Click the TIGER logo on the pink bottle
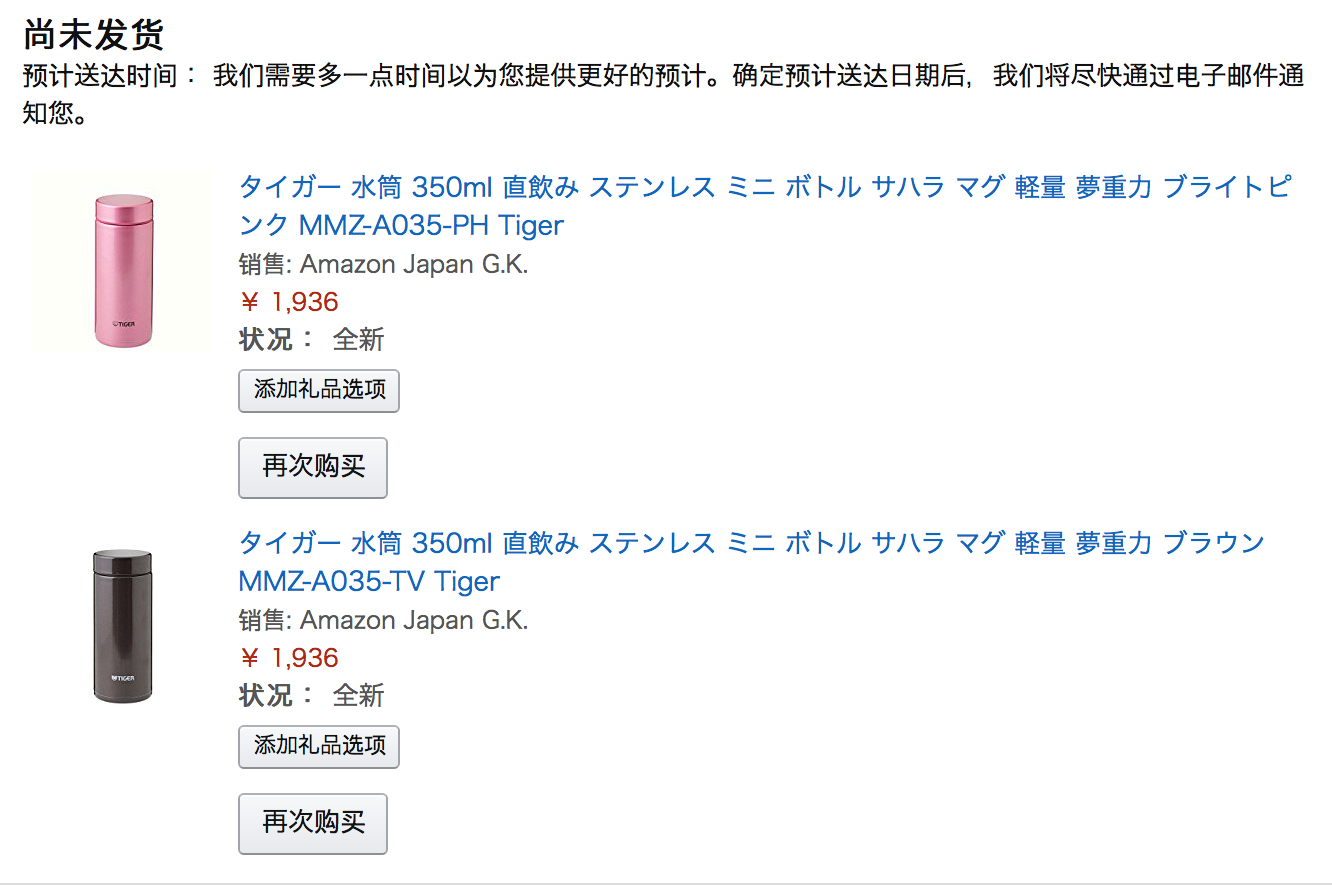 (x=124, y=324)
